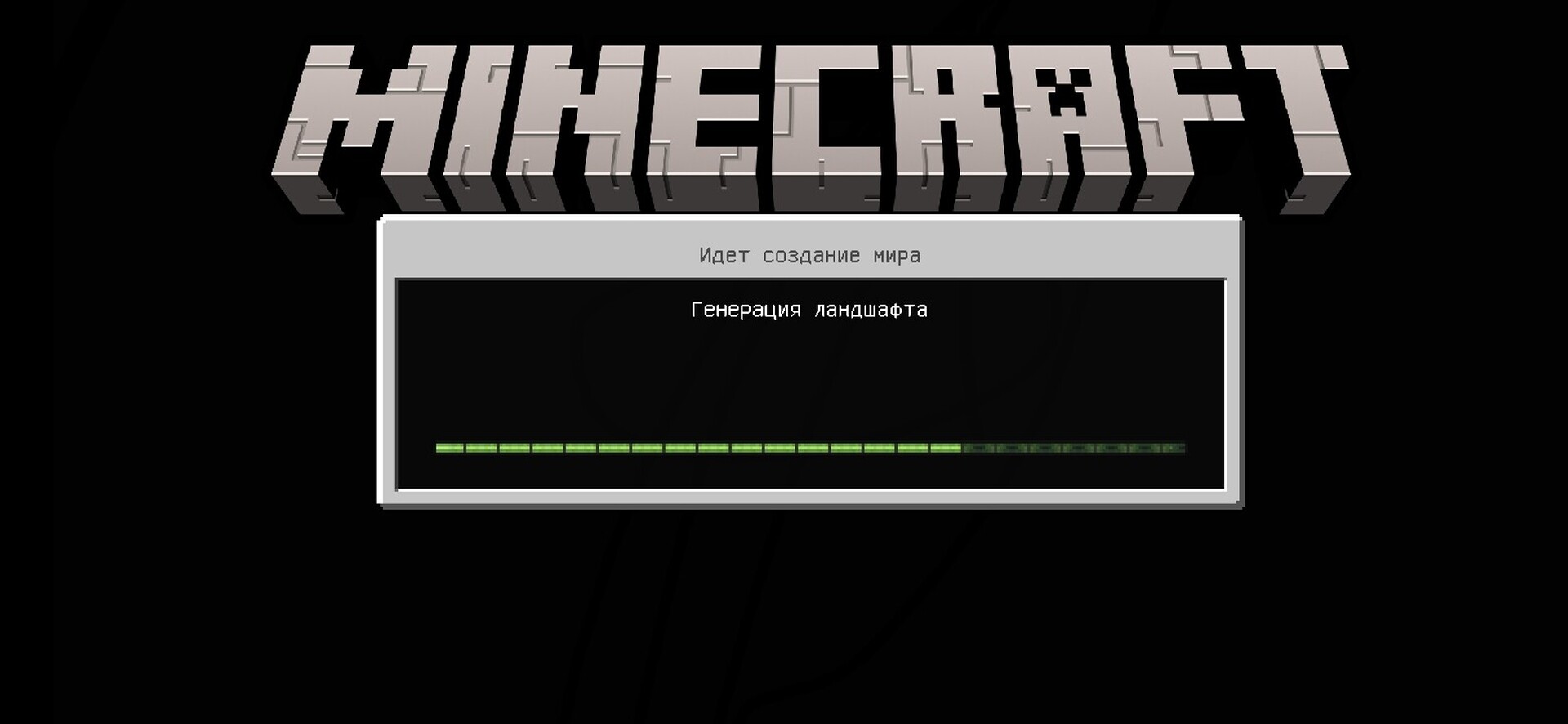
Task: Click the letter I in the Minecraft logo
Action: 472,123
